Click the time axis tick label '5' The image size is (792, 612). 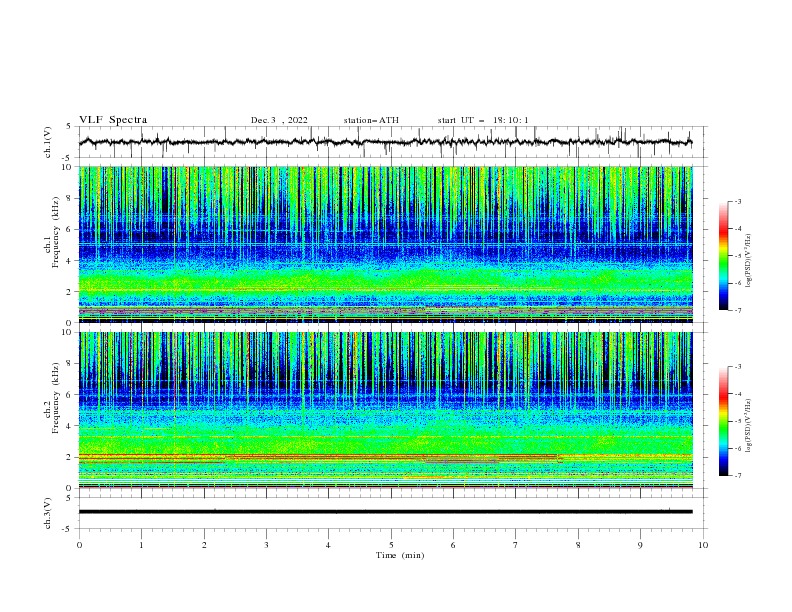tap(391, 545)
